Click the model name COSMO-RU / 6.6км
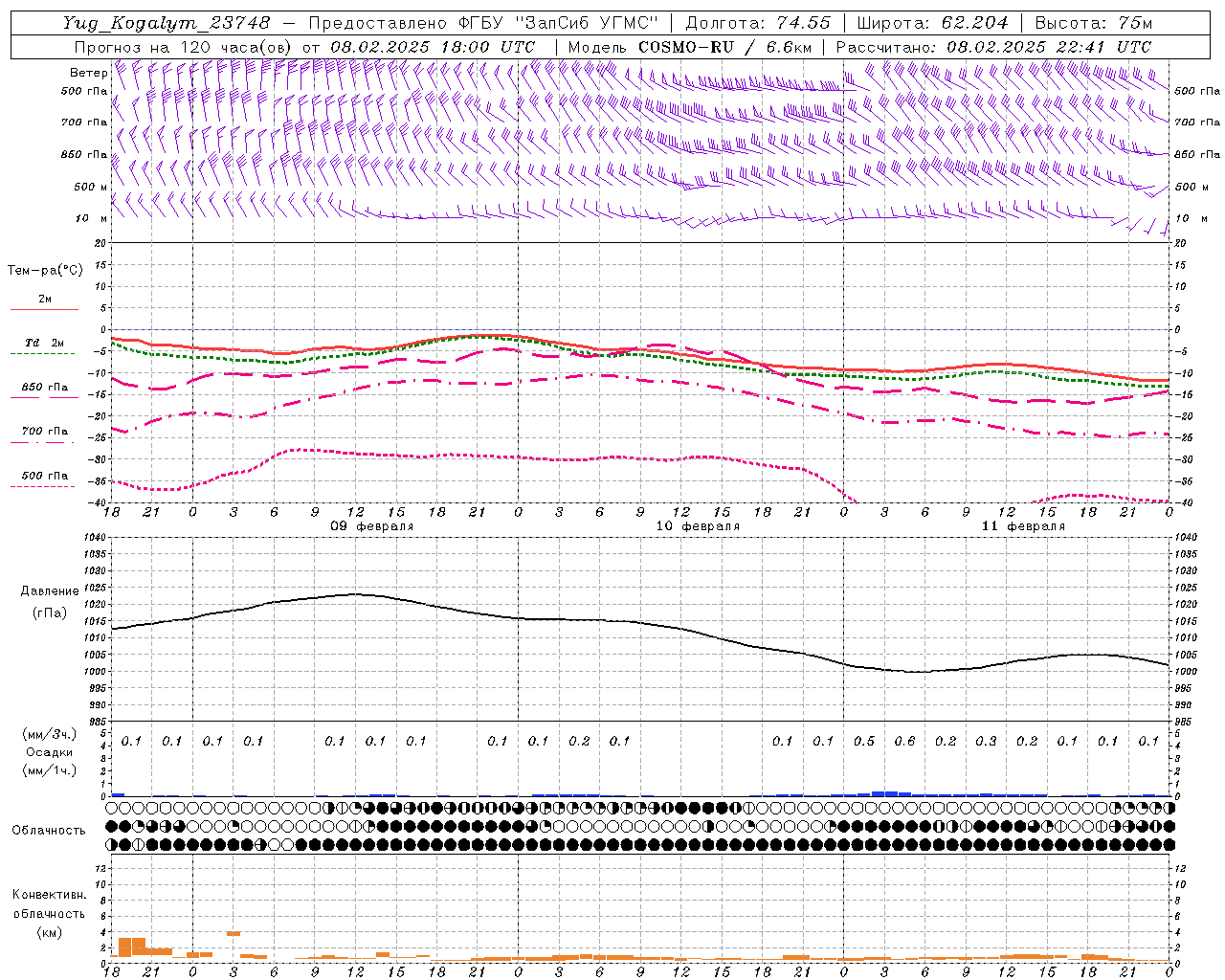Screen dimensions: 1225x980 [725, 47]
